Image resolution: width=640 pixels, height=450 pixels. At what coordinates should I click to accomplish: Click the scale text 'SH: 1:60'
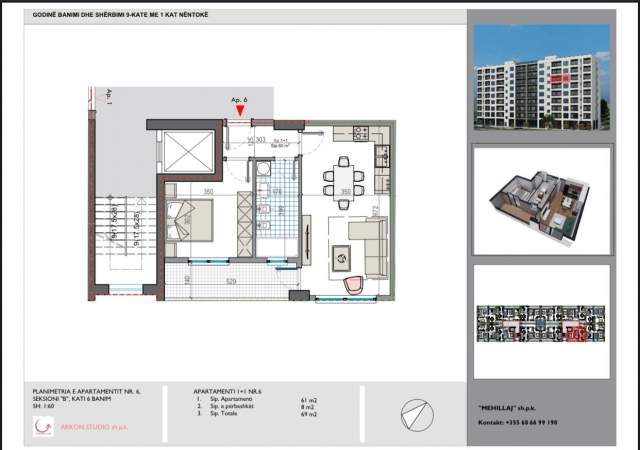coord(43,406)
